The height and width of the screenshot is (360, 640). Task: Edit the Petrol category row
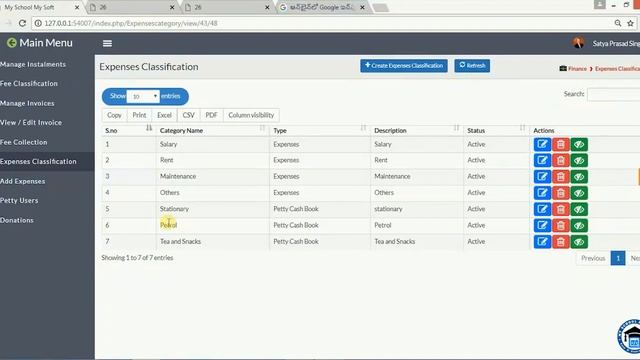point(542,226)
